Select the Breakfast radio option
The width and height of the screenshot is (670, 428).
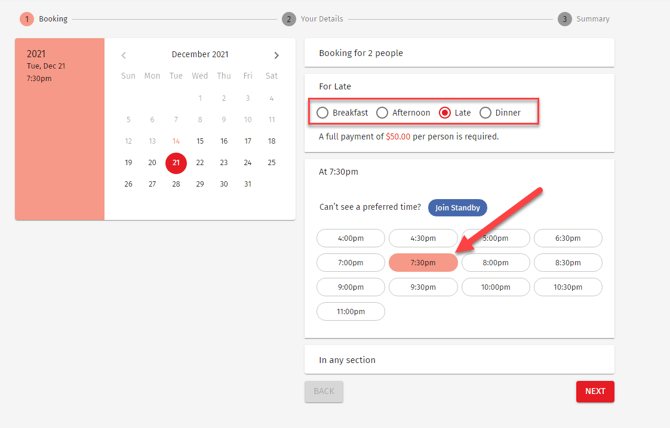tap(323, 113)
